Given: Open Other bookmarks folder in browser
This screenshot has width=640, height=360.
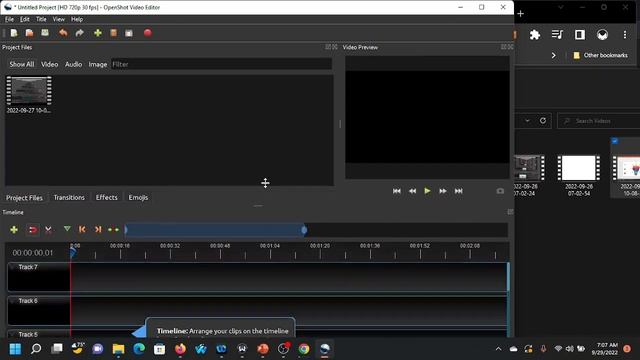Looking at the screenshot, I should coord(600,55).
